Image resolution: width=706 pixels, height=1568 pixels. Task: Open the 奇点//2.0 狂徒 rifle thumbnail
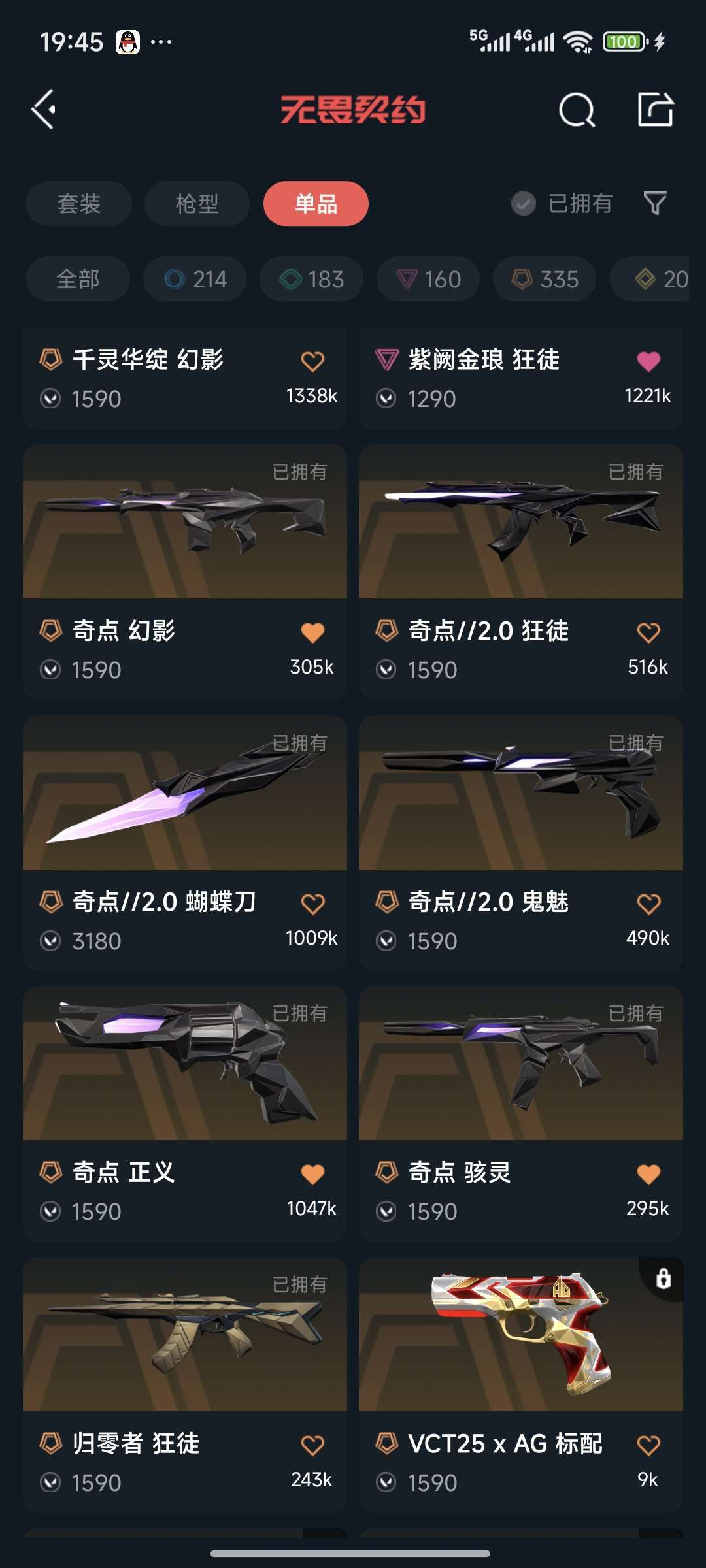pyautogui.click(x=521, y=521)
